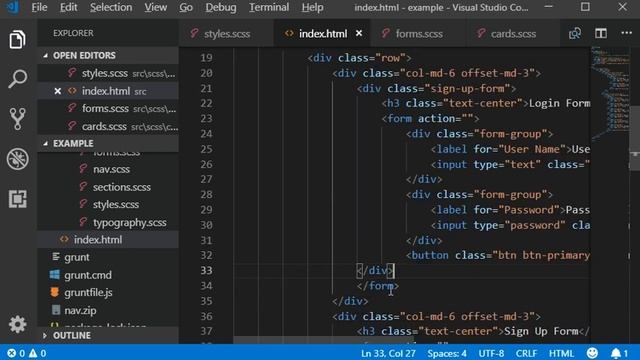This screenshot has height=360, width=640.
Task: Click the Ln 33, Col 27 status entry
Action: coord(388,353)
